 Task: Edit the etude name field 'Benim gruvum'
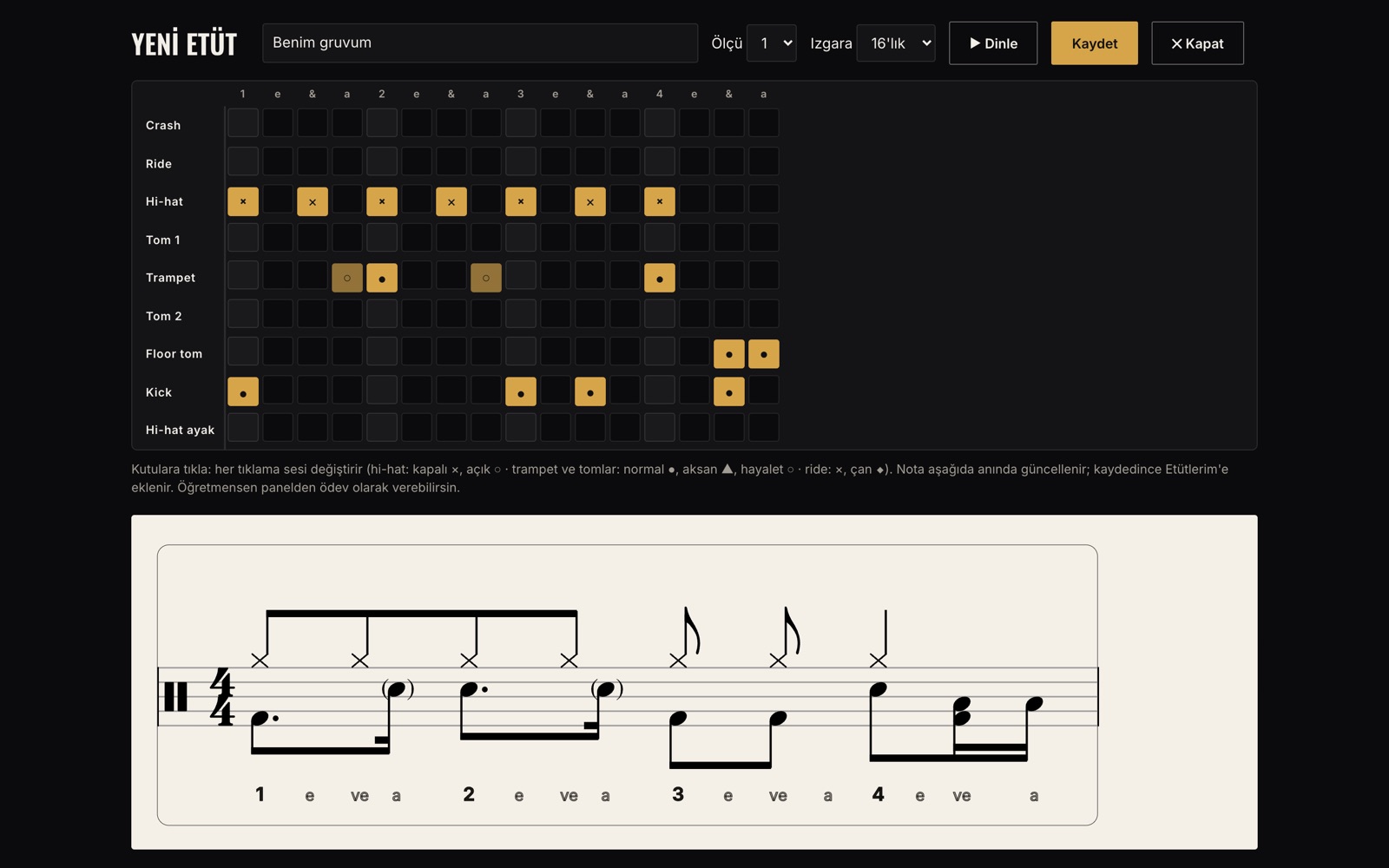tap(480, 43)
